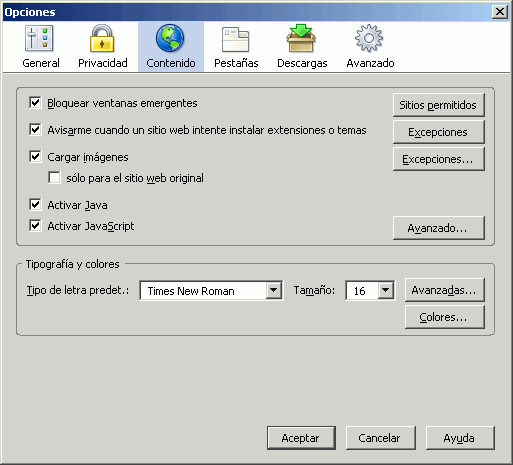Uncheck Cargar imágenes checkbox
Screen dimensions: 513x465
(35, 157)
